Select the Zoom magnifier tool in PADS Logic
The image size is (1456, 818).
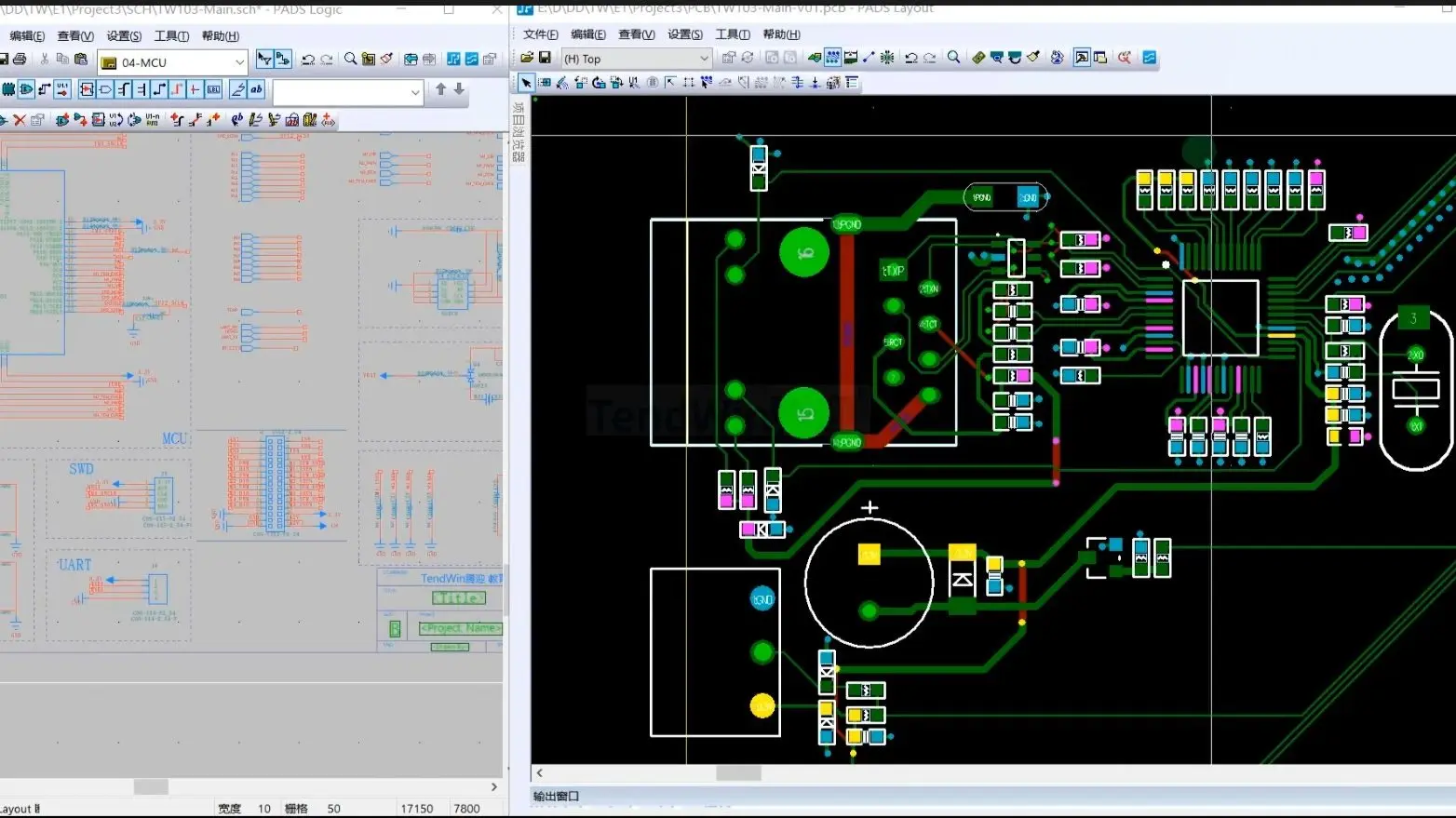[x=350, y=59]
